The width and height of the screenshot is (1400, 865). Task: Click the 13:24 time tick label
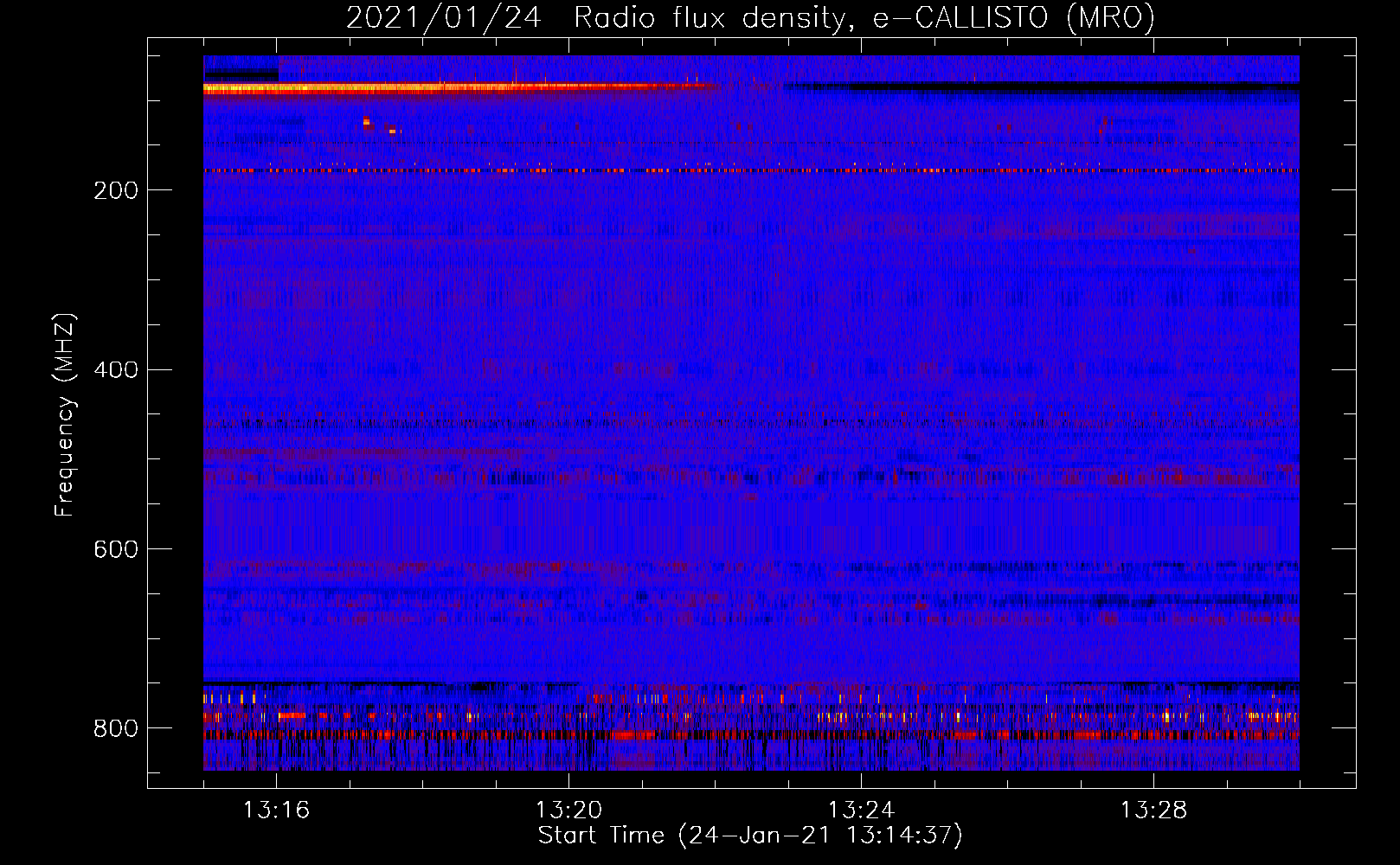click(x=862, y=810)
